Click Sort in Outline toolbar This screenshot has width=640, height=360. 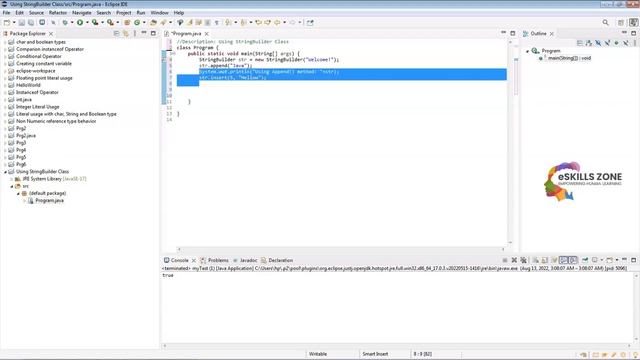coord(589,42)
